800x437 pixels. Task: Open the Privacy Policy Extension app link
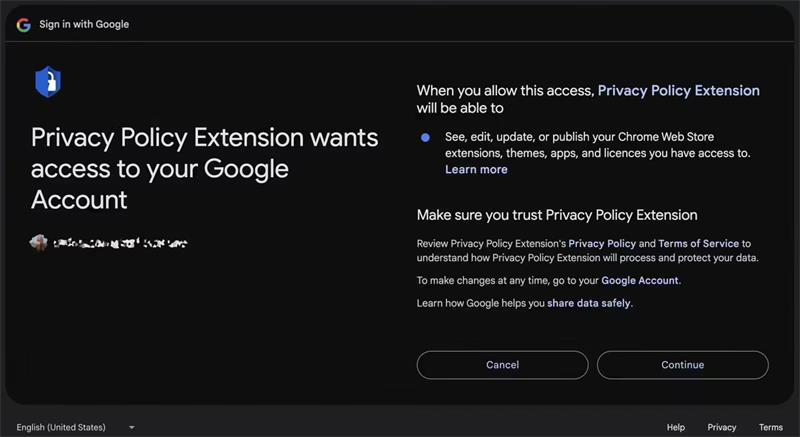point(678,90)
